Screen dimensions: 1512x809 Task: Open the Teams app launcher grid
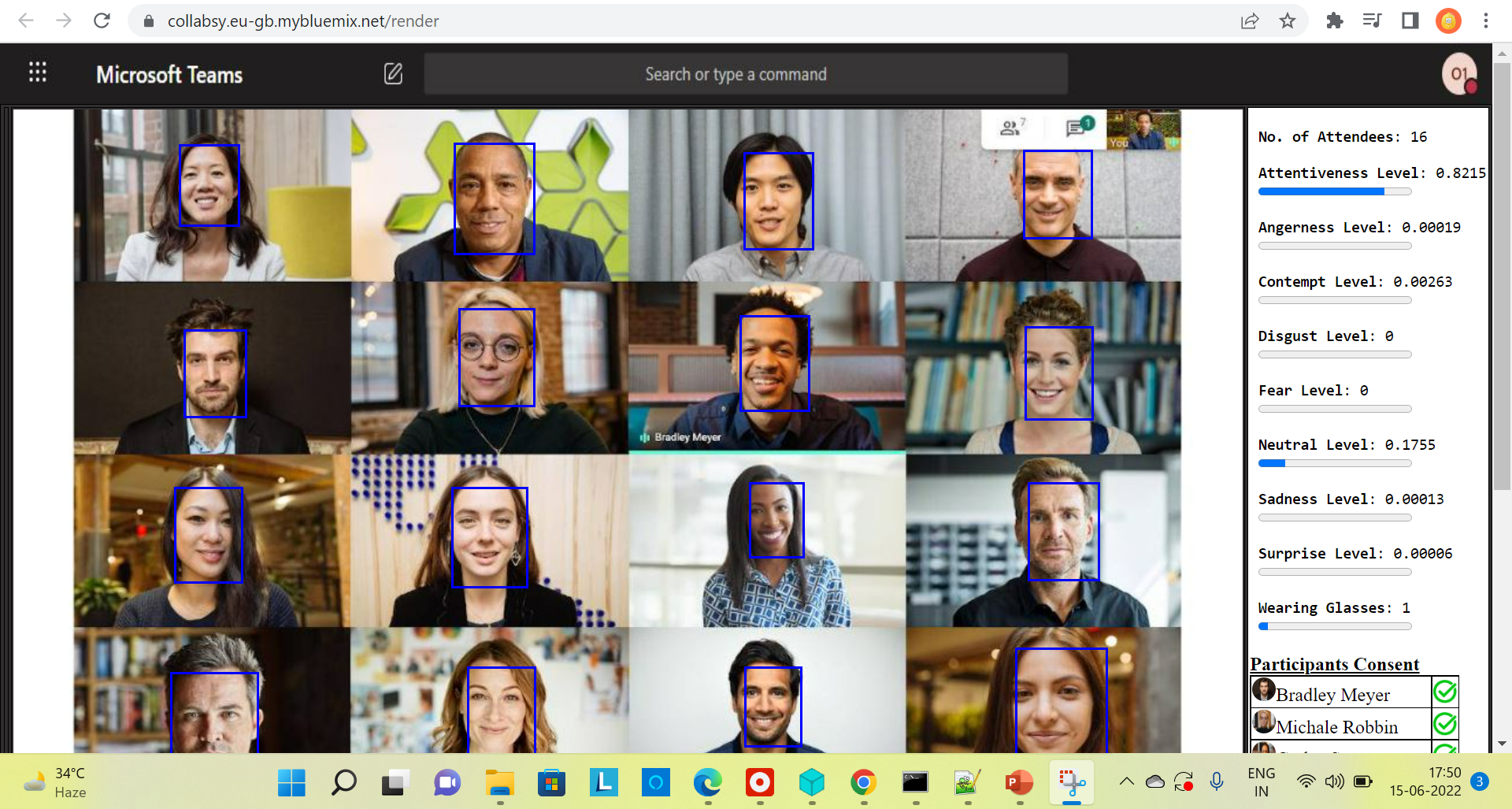38,72
